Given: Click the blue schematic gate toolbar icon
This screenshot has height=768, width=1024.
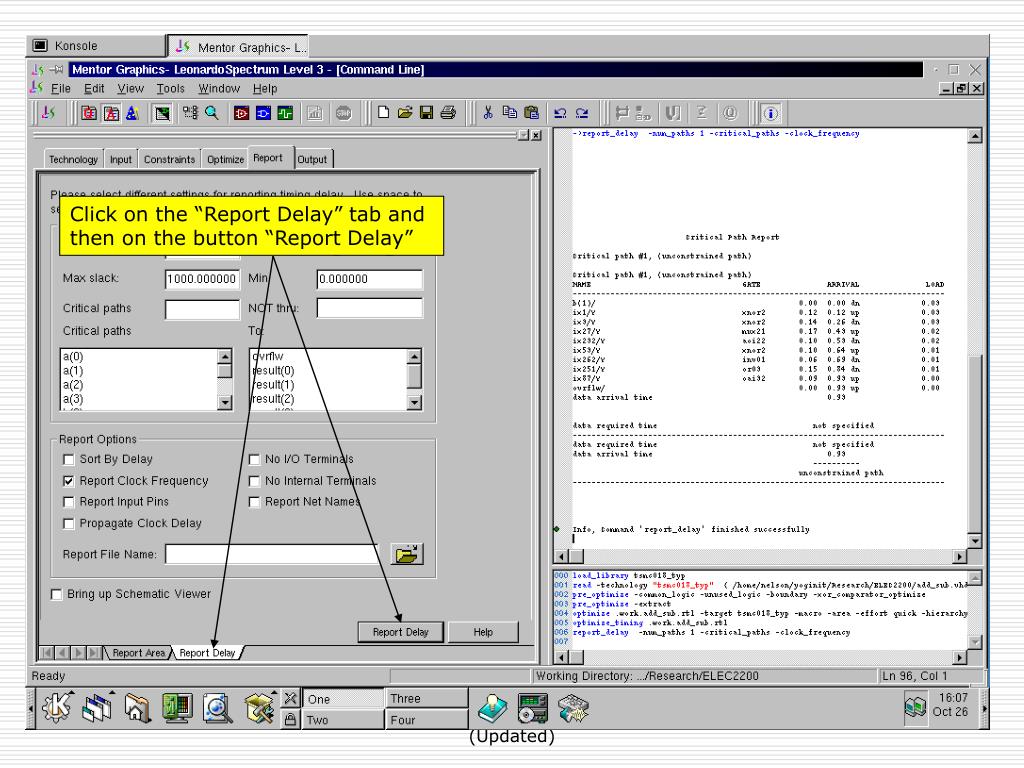Looking at the screenshot, I should [x=263, y=113].
